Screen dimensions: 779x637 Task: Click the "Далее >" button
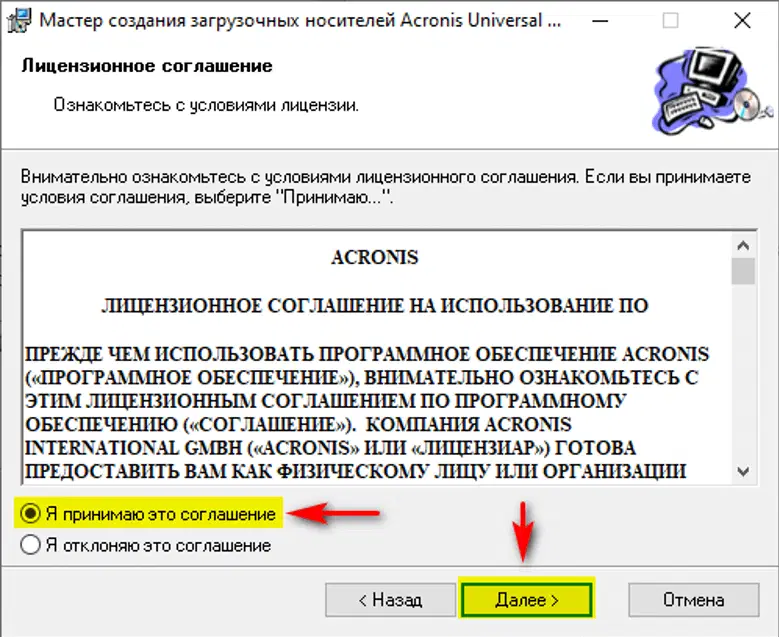pos(527,600)
